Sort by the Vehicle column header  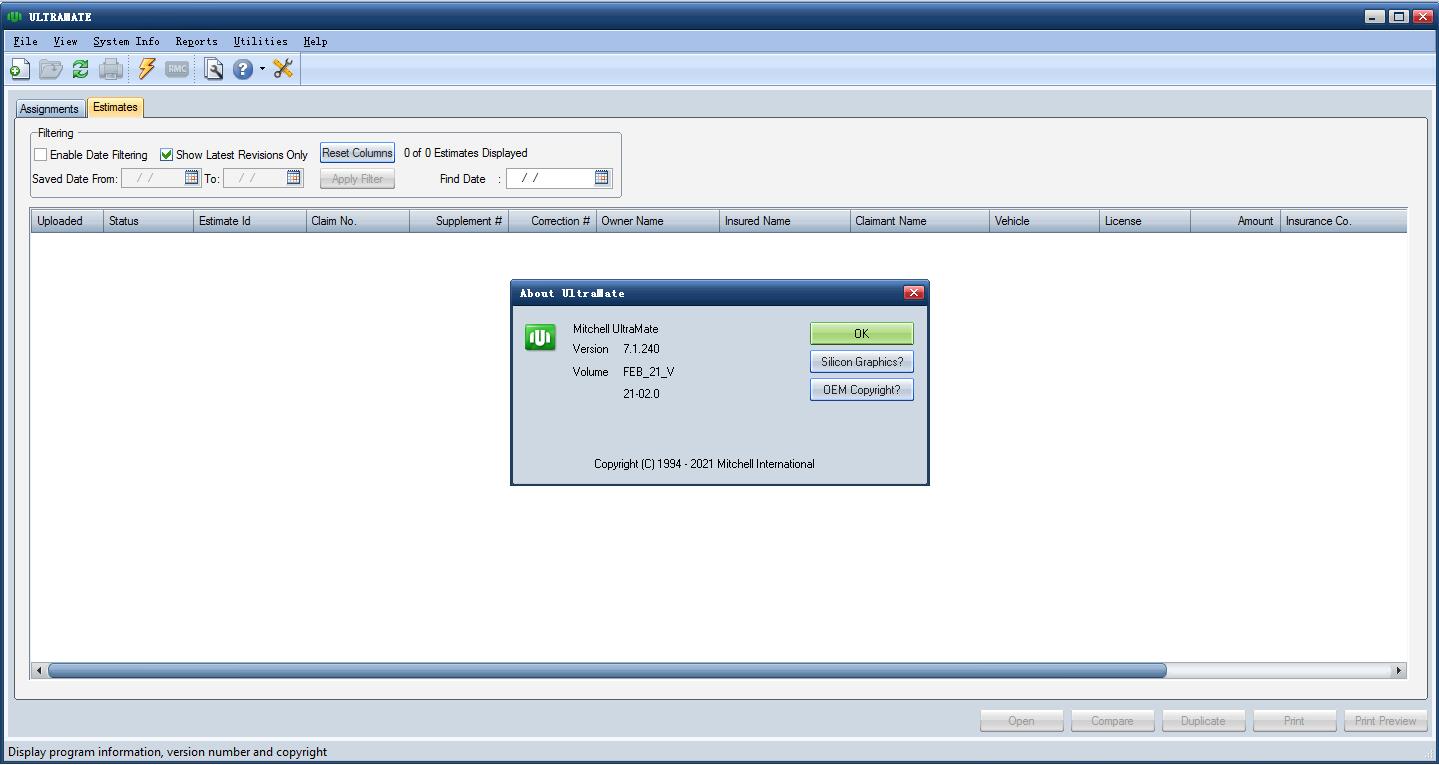click(1045, 221)
